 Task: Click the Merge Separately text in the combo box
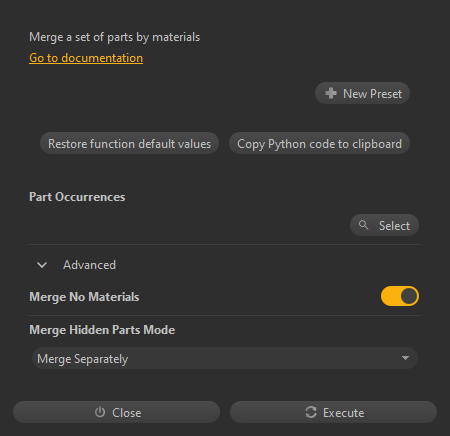point(83,359)
